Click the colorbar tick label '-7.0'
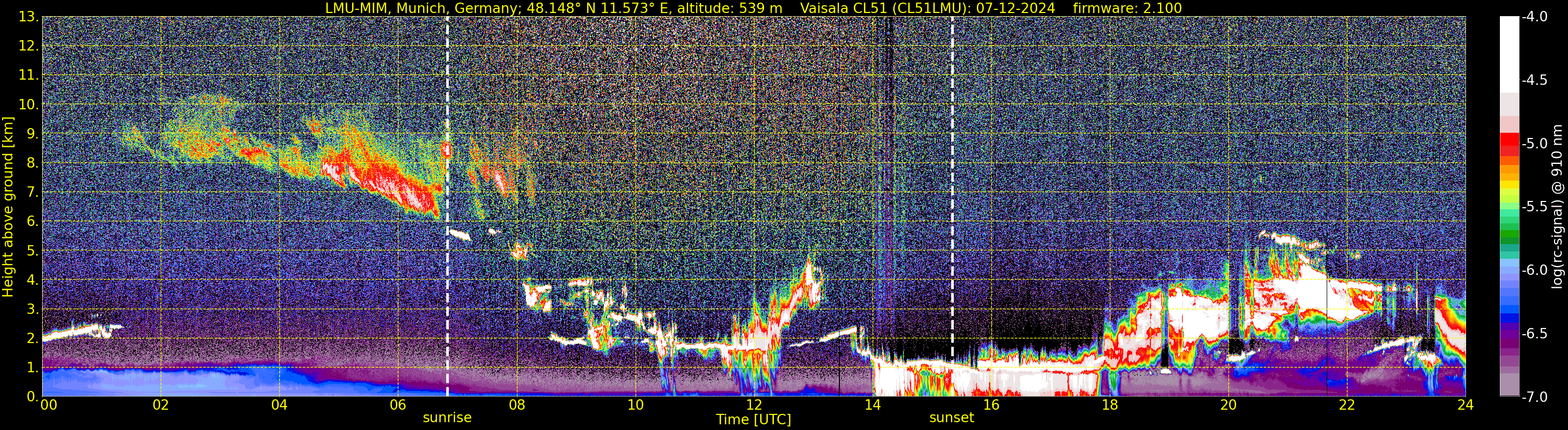 click(1534, 397)
